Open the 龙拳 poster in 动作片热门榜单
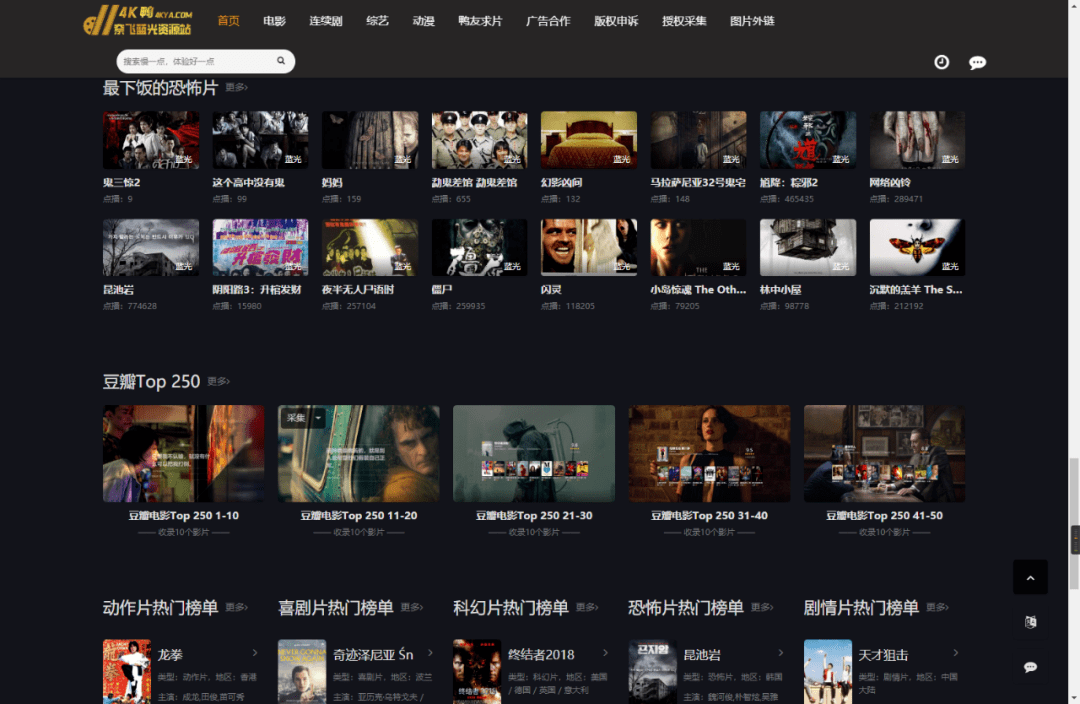Image resolution: width=1080 pixels, height=704 pixels. (x=127, y=672)
